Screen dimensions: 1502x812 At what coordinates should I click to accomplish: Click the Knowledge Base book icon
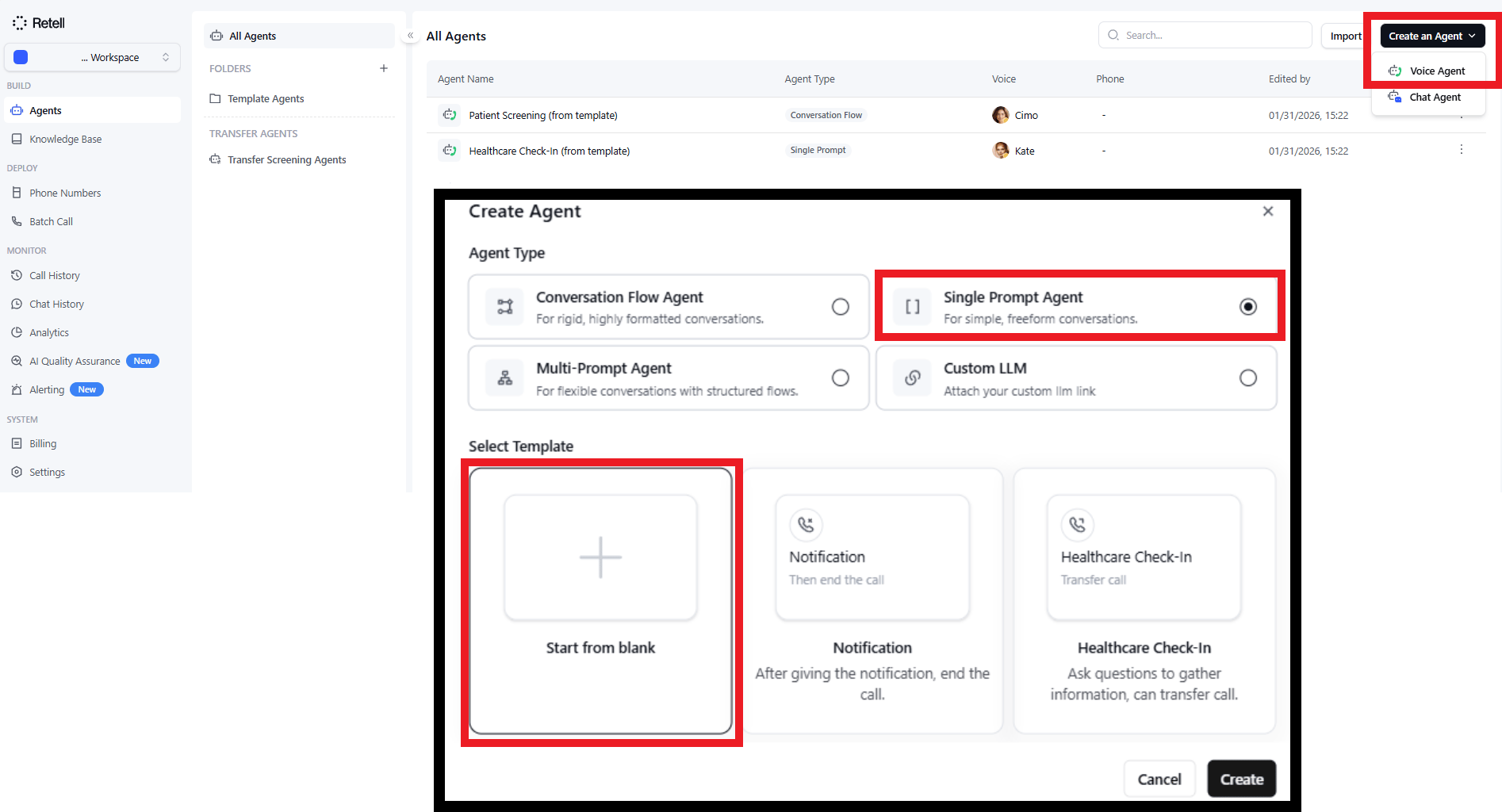click(17, 139)
